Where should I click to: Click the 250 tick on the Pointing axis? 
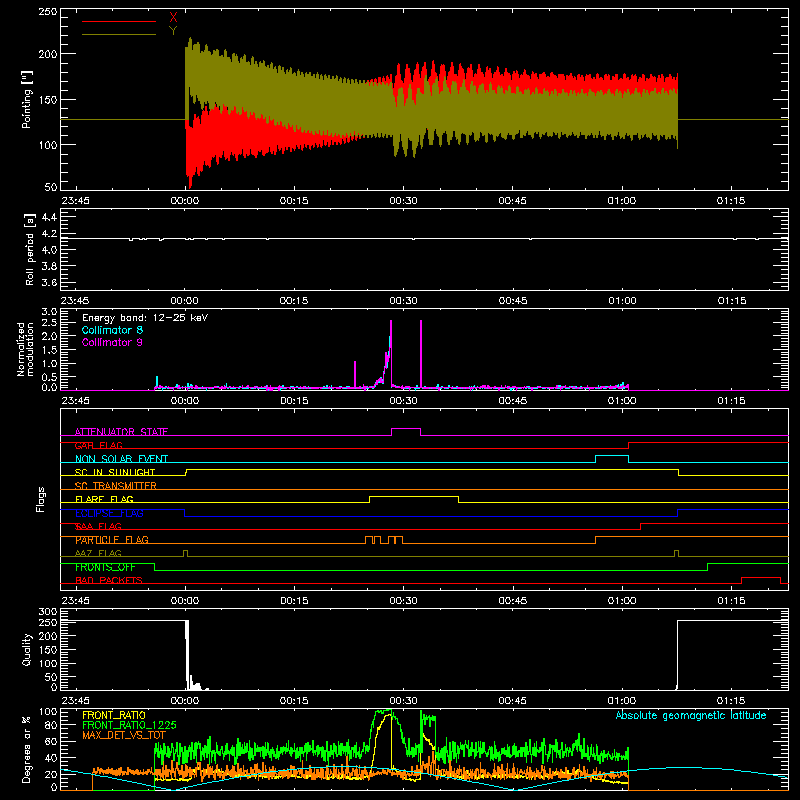click(x=48, y=11)
